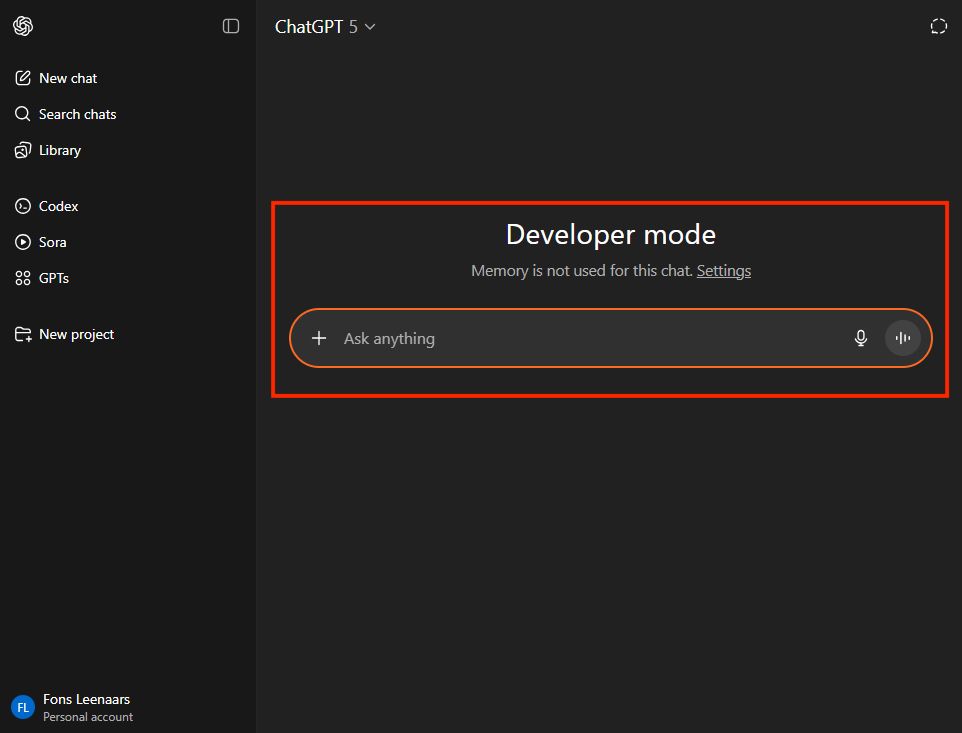Open Sora from the sidebar
This screenshot has height=733, width=962.
point(52,242)
